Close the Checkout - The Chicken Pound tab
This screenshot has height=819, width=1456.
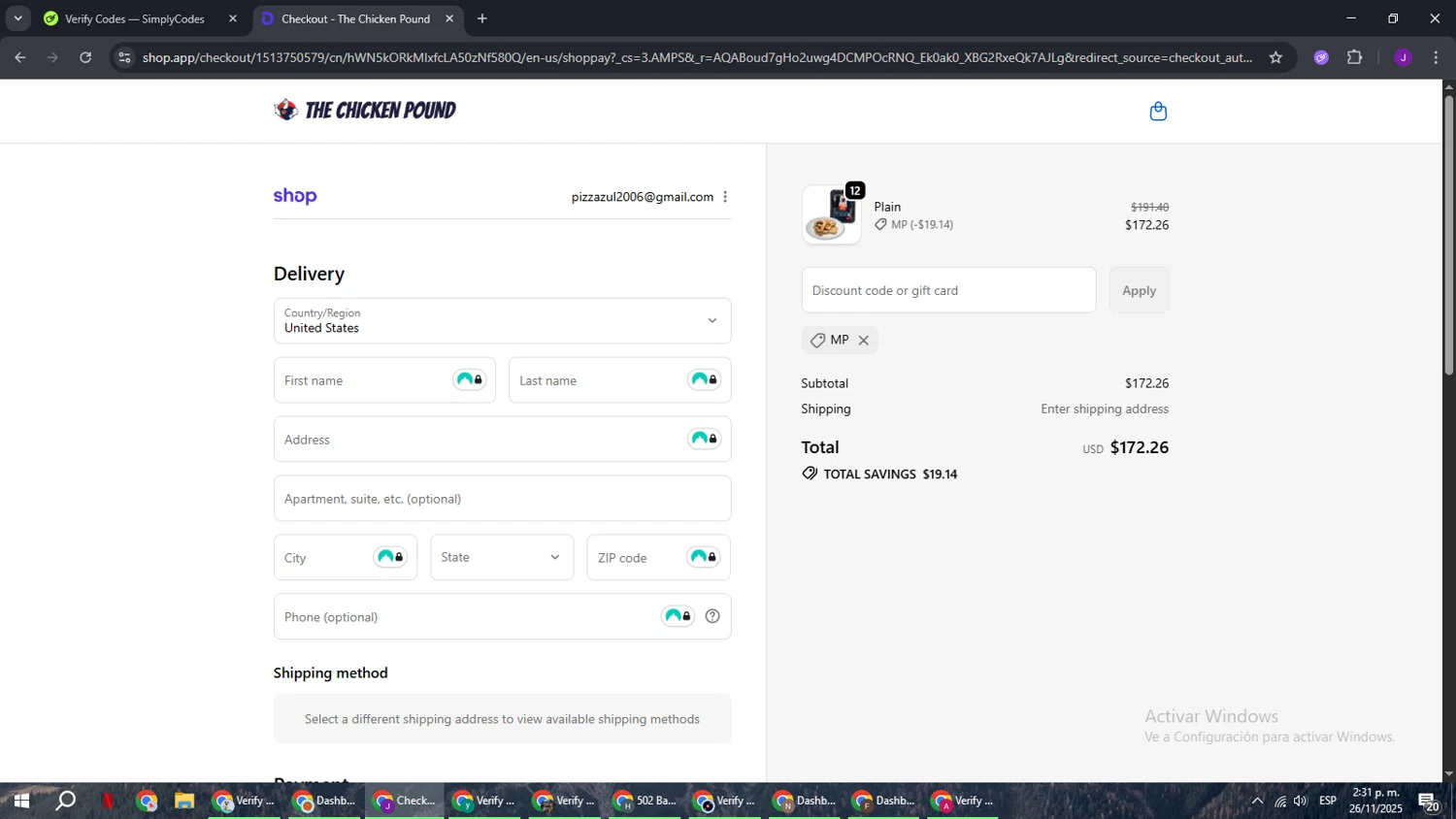pyautogui.click(x=449, y=18)
